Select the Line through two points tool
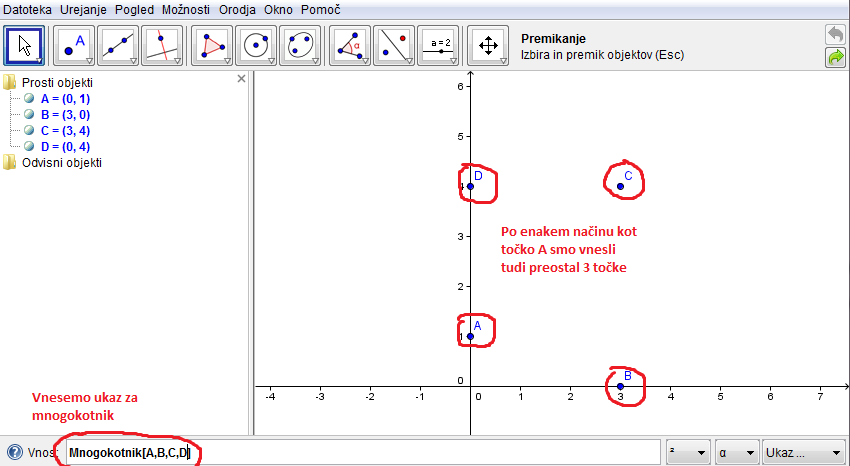 118,46
